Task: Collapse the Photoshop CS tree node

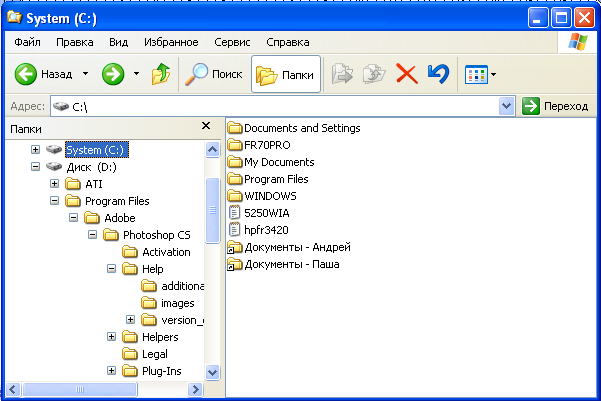Action: 92,235
